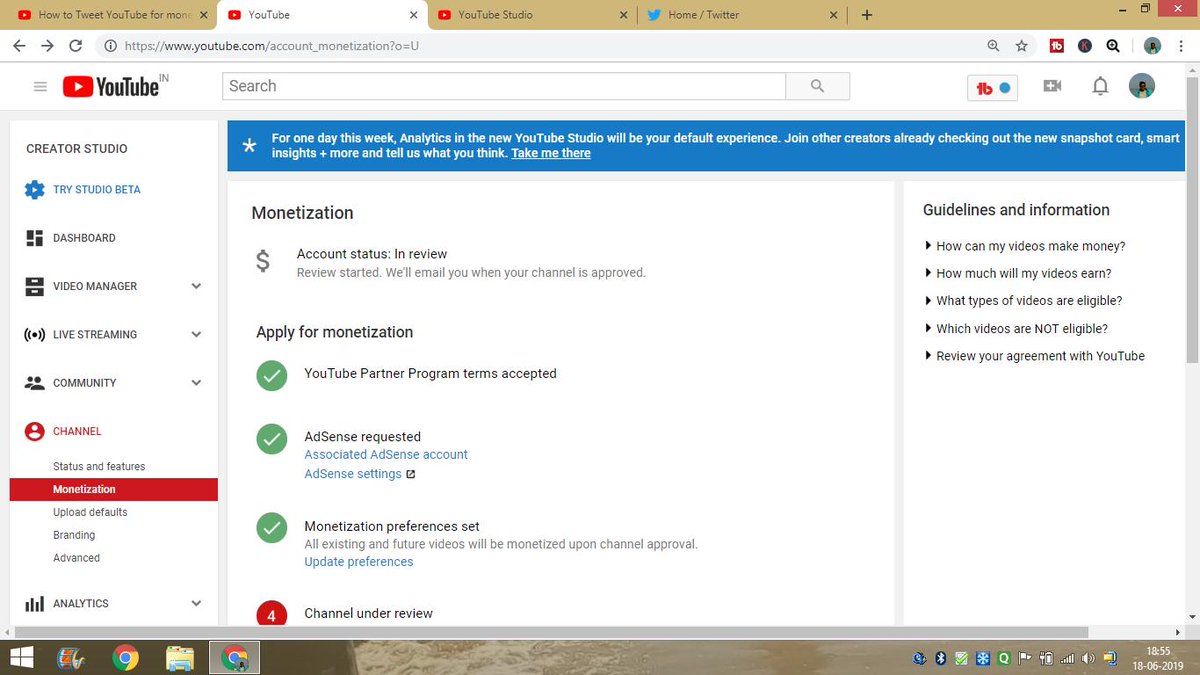Open the black magnifier extension icon
Screen dimensions: 1200x675
click(1113, 46)
